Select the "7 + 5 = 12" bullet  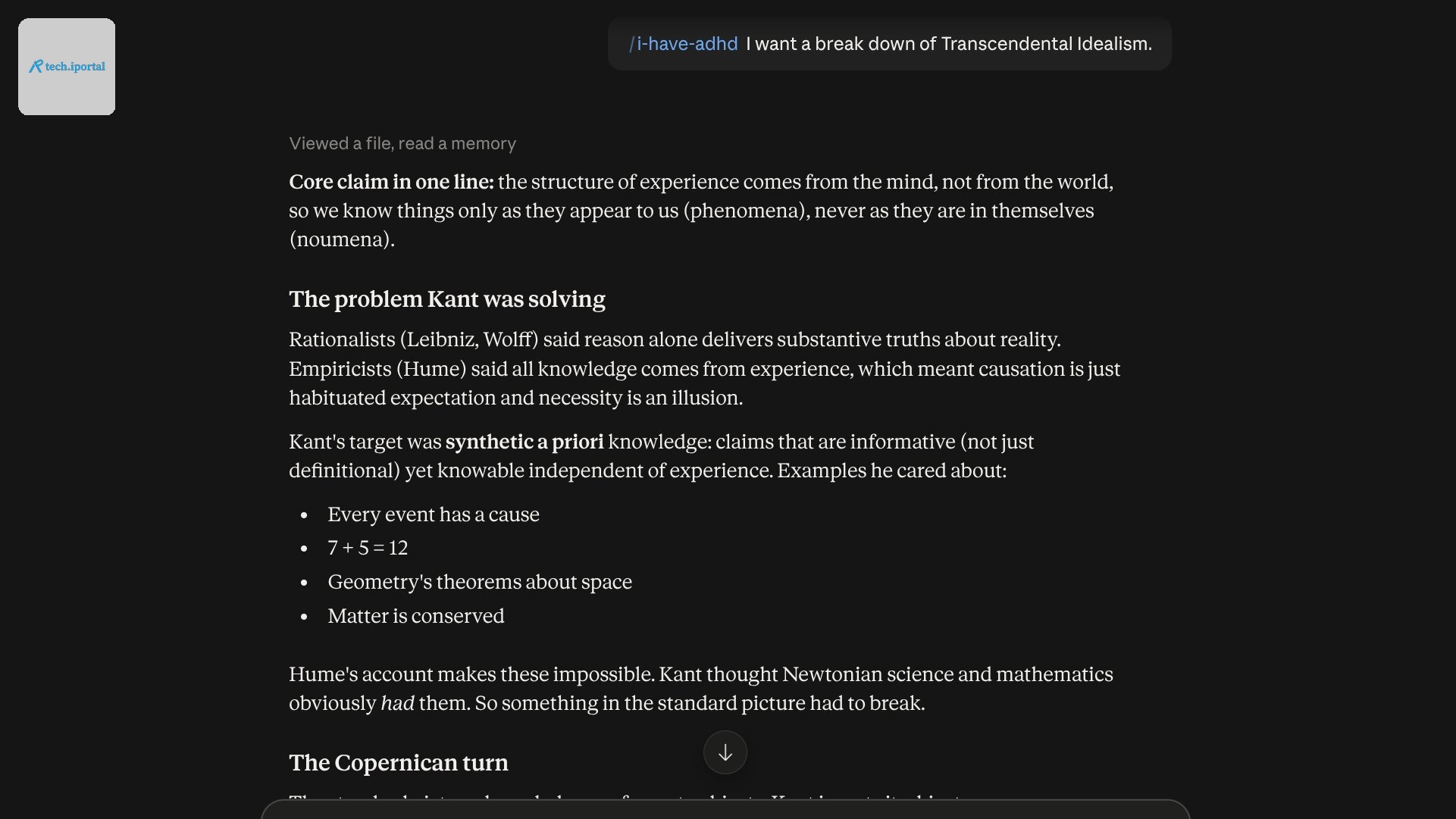pos(368,548)
